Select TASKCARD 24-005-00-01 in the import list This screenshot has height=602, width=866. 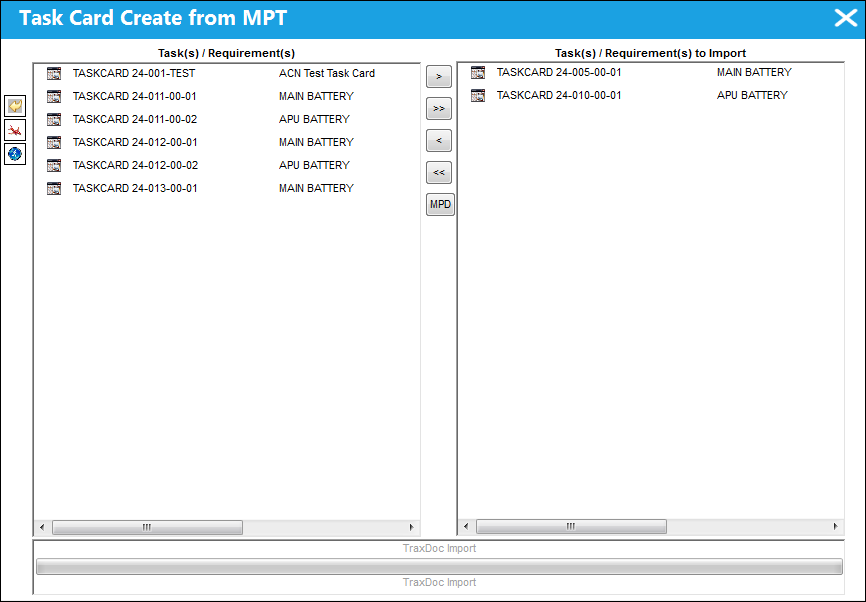[559, 72]
